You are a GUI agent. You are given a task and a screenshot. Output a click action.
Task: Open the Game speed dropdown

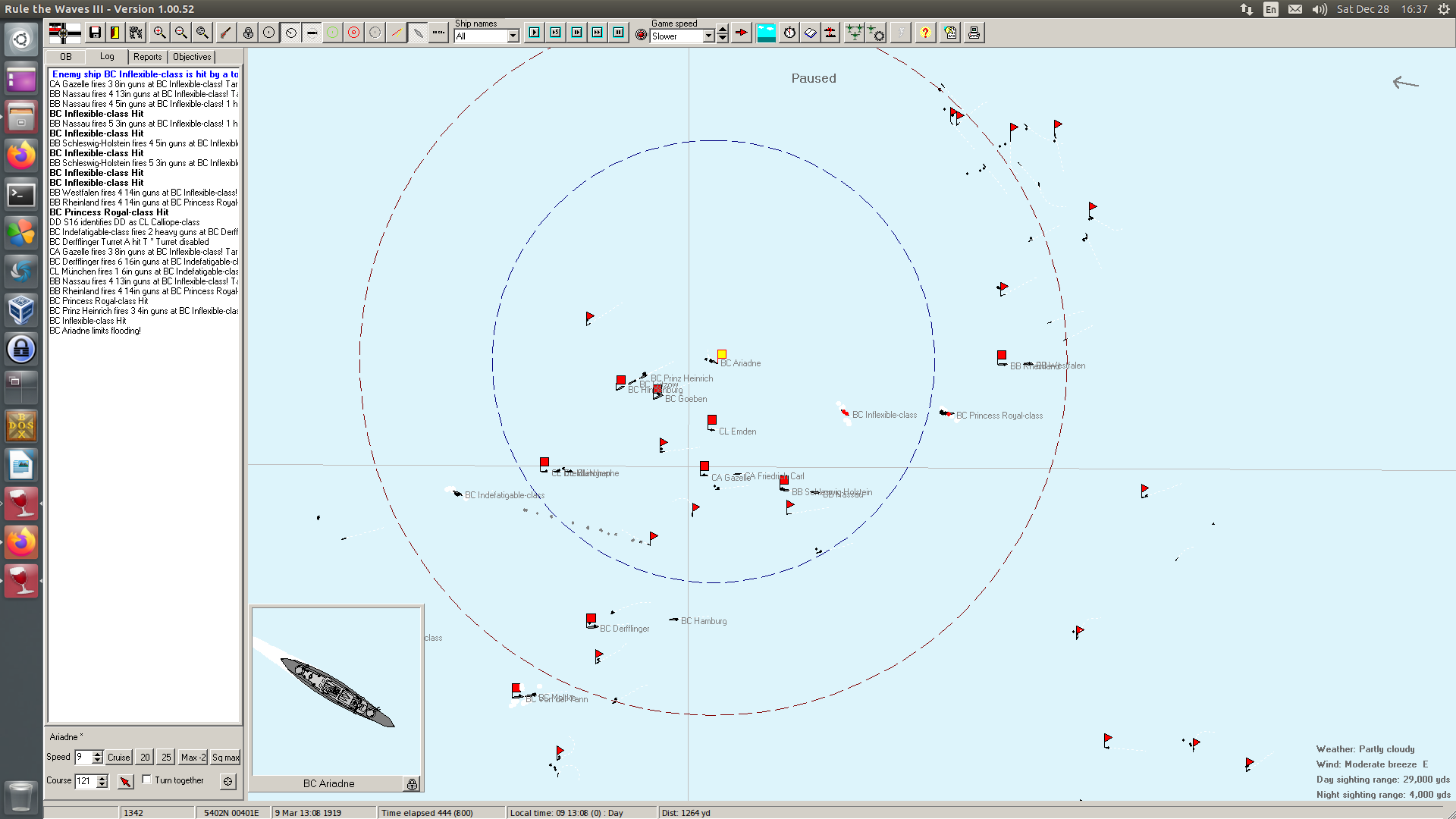[x=708, y=36]
